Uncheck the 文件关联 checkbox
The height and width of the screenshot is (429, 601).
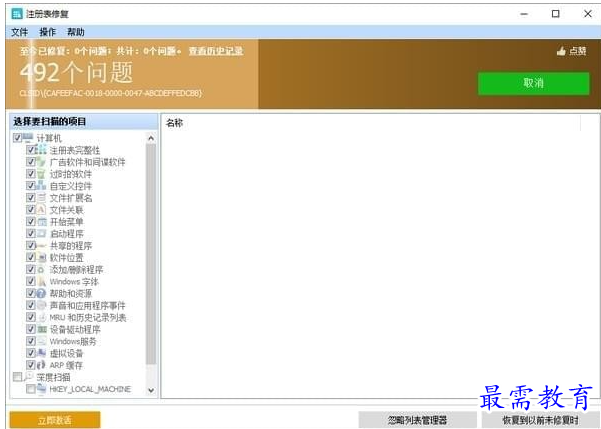pyautogui.click(x=31, y=209)
